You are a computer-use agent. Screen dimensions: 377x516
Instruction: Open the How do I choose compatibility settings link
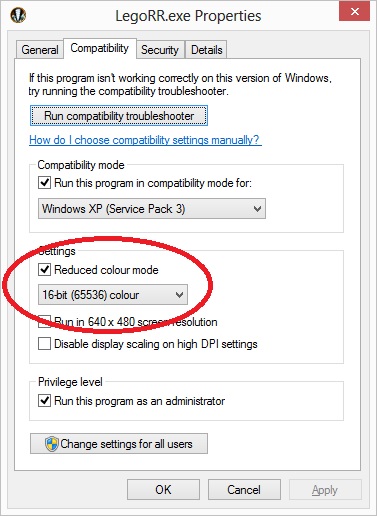(x=145, y=140)
